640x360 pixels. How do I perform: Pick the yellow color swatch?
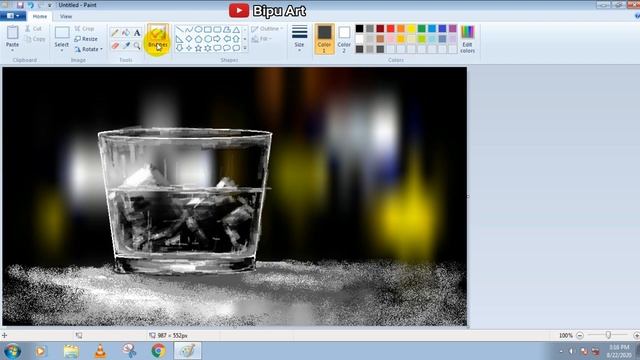(411, 28)
